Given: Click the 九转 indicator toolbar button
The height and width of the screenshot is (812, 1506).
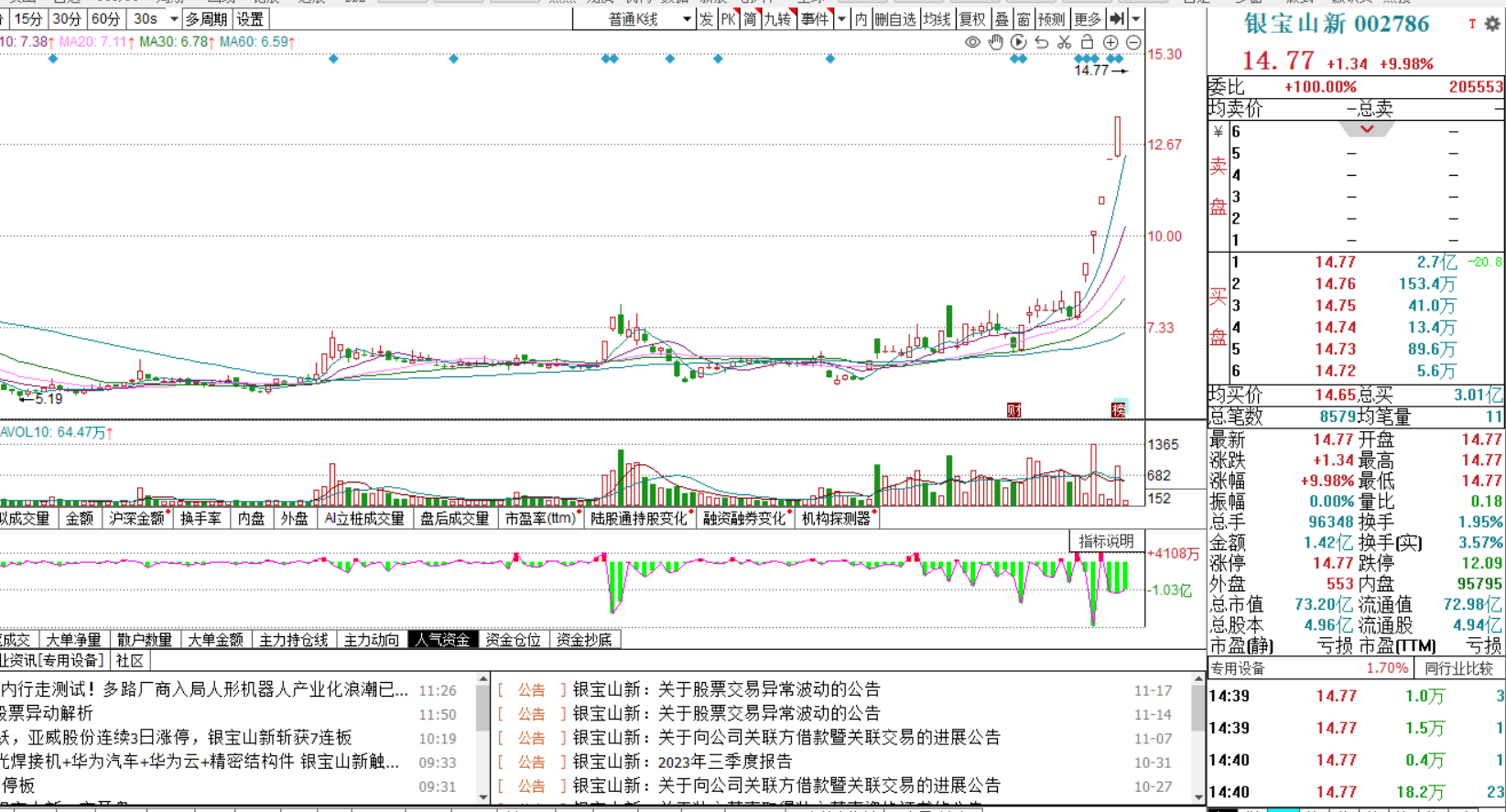Looking at the screenshot, I should [x=777, y=18].
